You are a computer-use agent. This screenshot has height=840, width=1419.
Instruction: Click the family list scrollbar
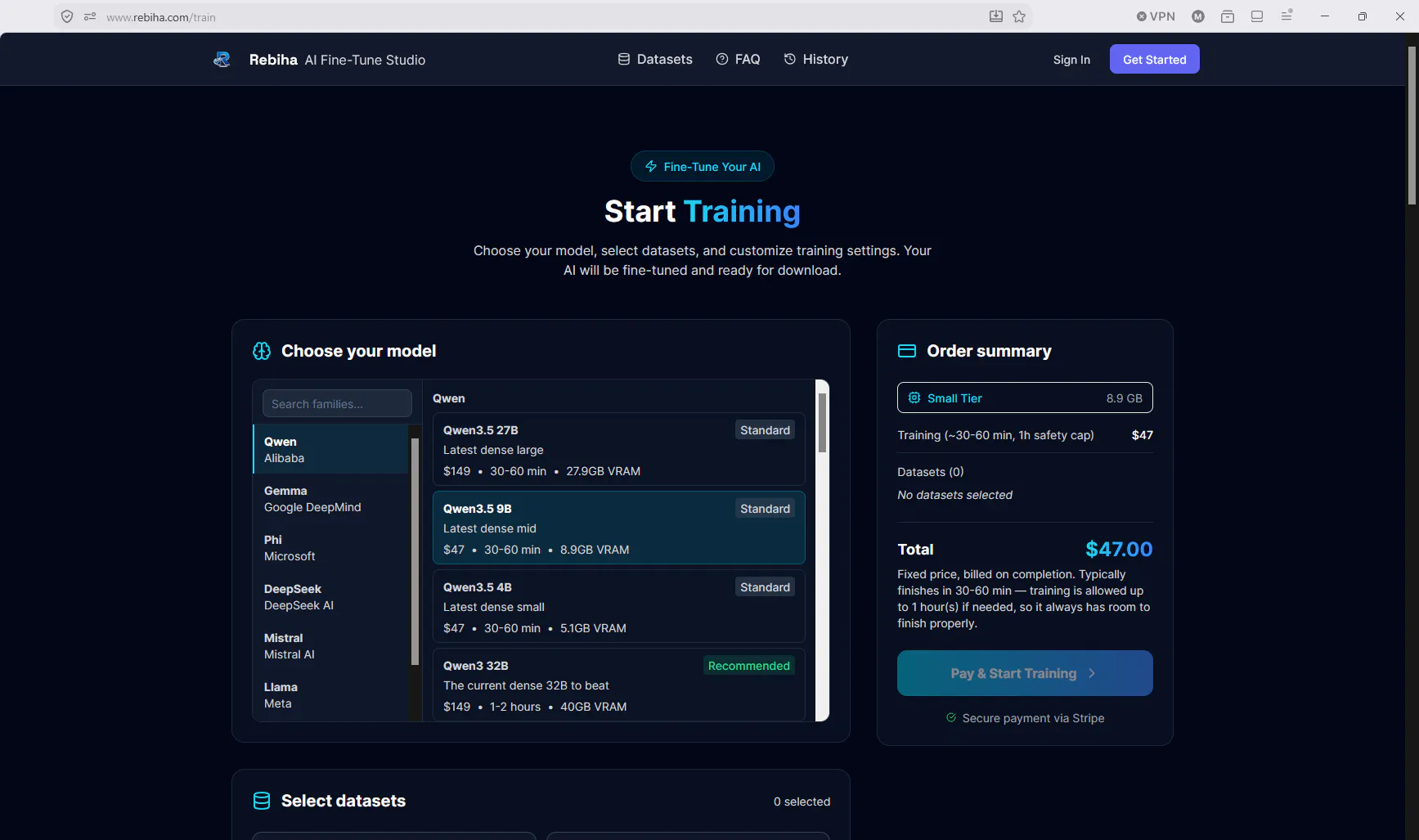415,552
